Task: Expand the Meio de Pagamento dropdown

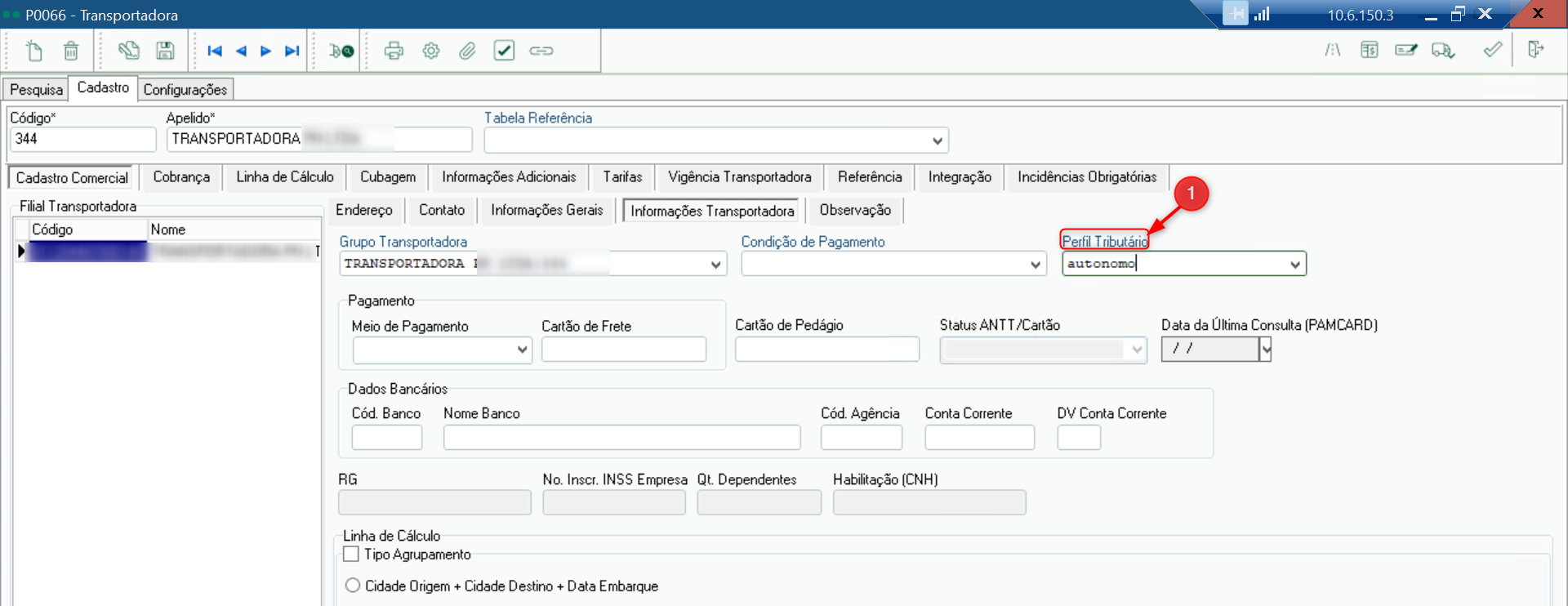Action: point(523,350)
